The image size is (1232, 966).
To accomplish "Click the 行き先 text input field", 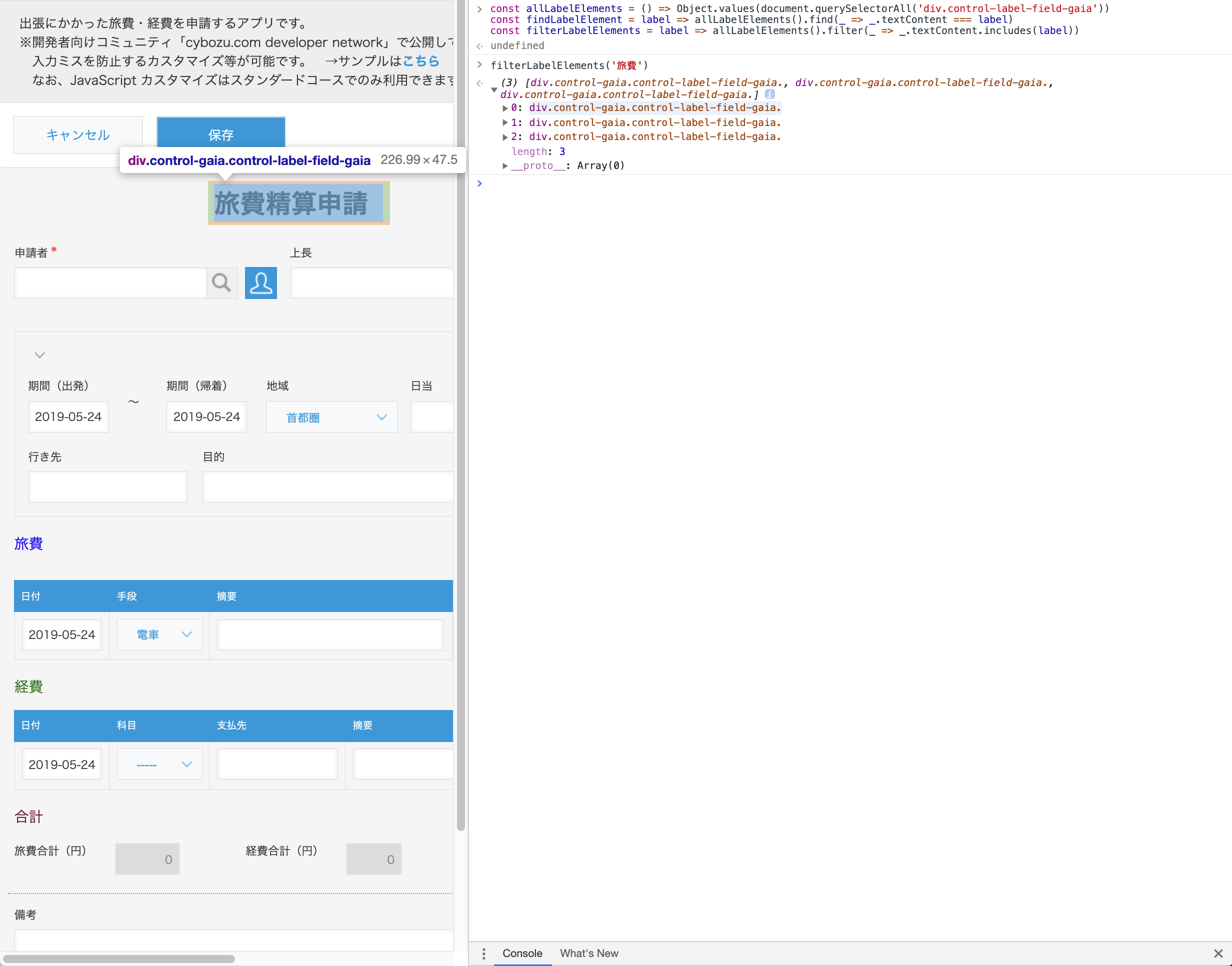I will click(107, 487).
